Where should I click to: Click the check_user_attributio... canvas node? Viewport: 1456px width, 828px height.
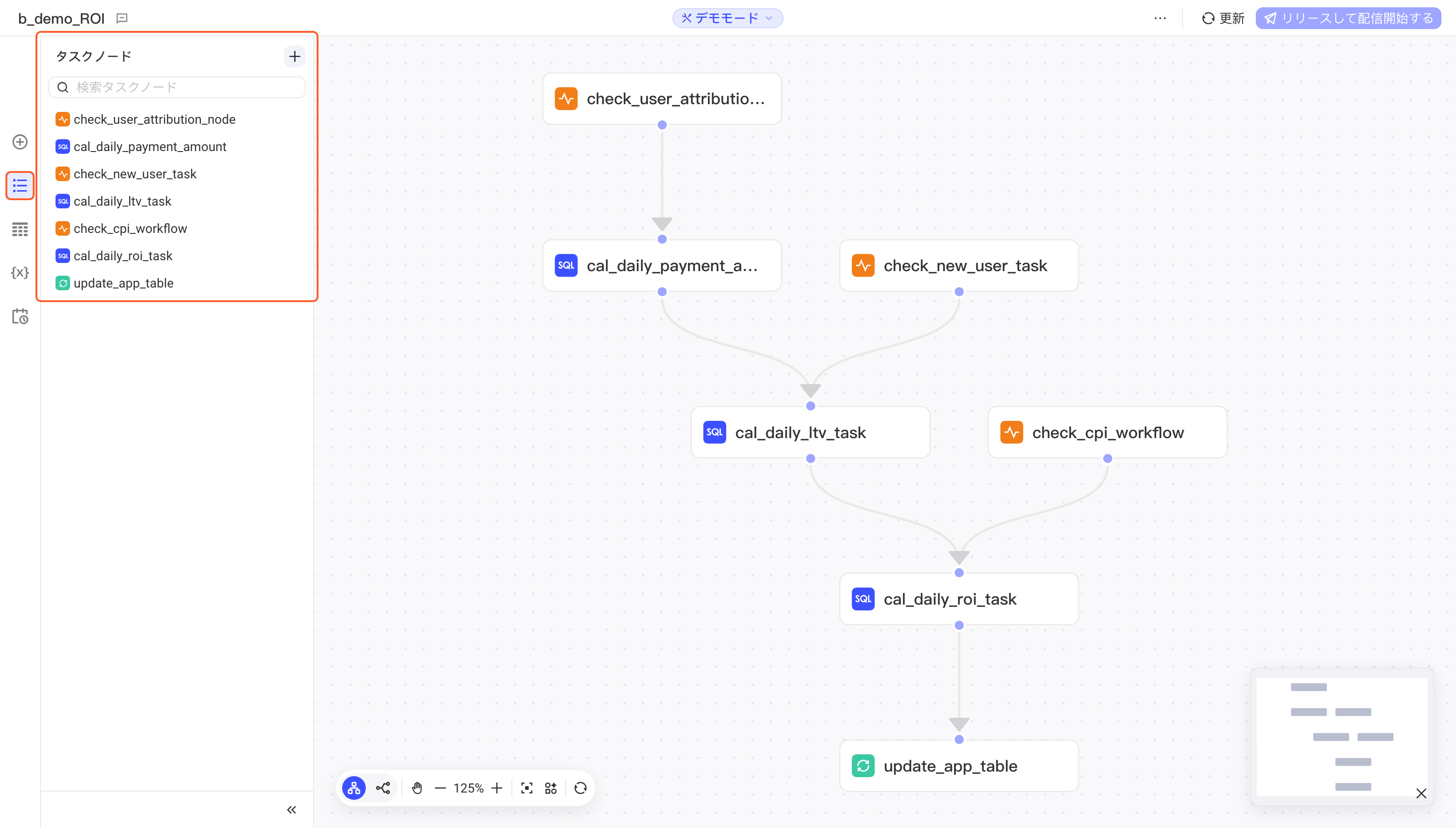(662, 99)
